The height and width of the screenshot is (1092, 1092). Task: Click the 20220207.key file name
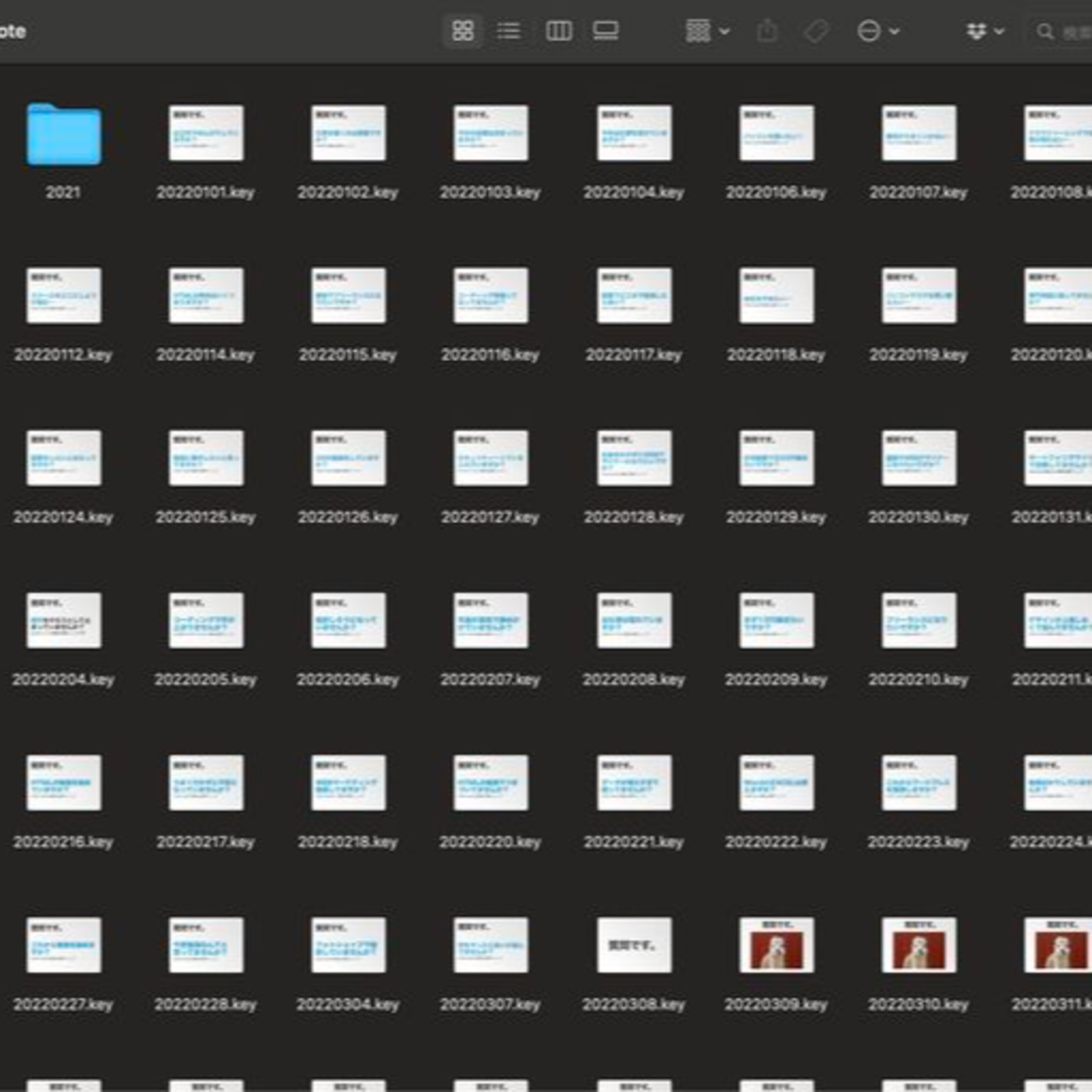click(491, 679)
